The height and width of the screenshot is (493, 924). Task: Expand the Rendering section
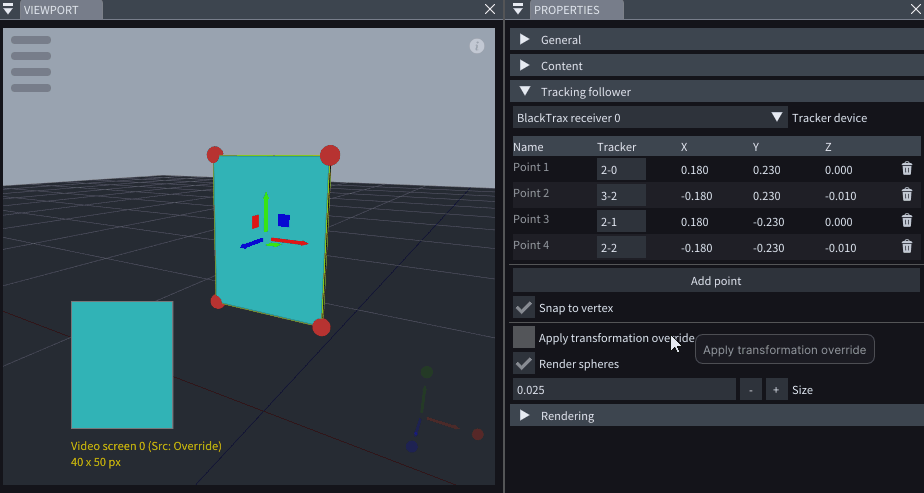point(525,415)
